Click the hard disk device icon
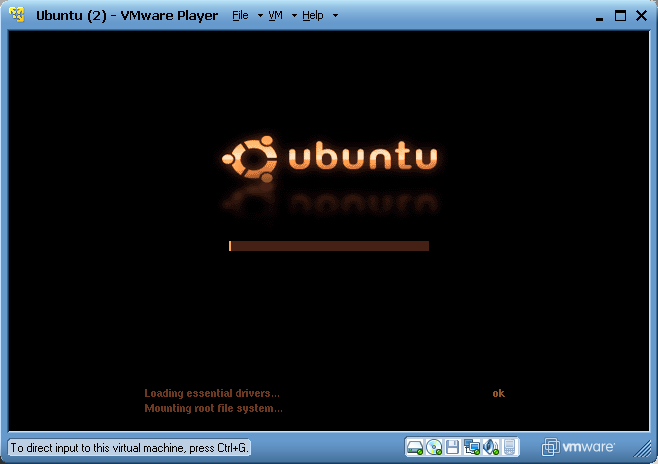Image resolution: width=658 pixels, height=464 pixels. click(x=415, y=447)
